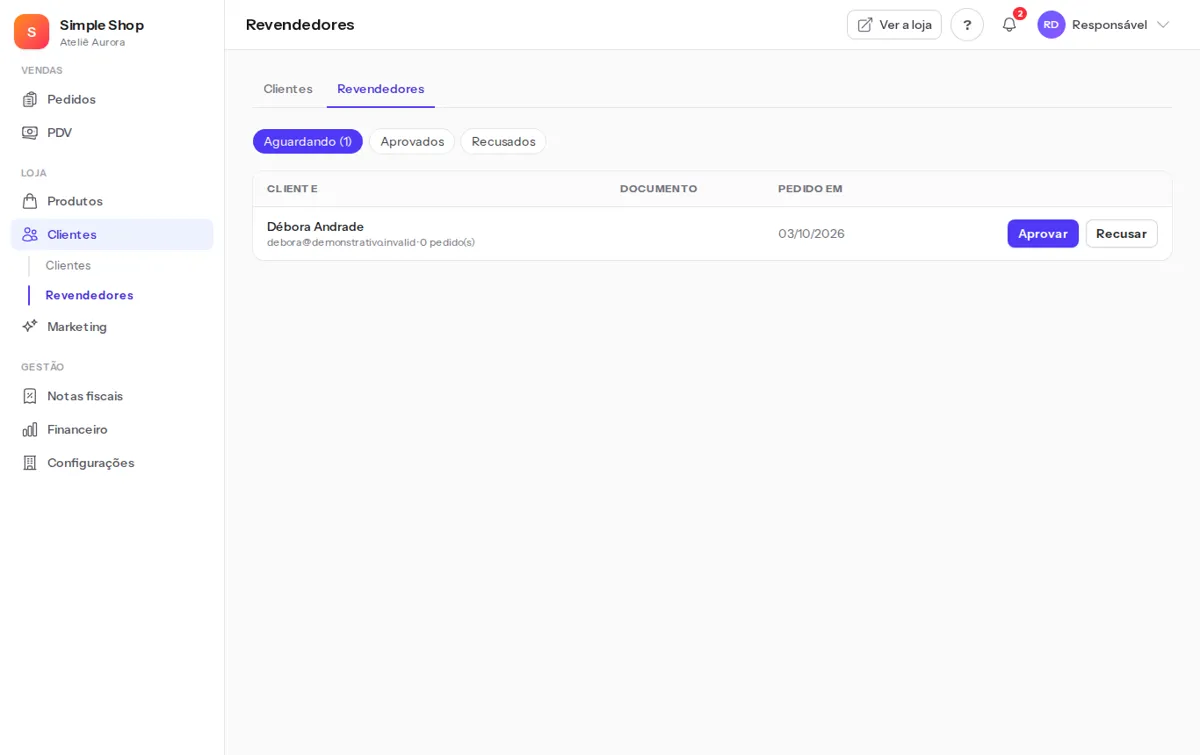Click the Documento column header
Viewport: 1200px width, 755px height.
(x=658, y=189)
